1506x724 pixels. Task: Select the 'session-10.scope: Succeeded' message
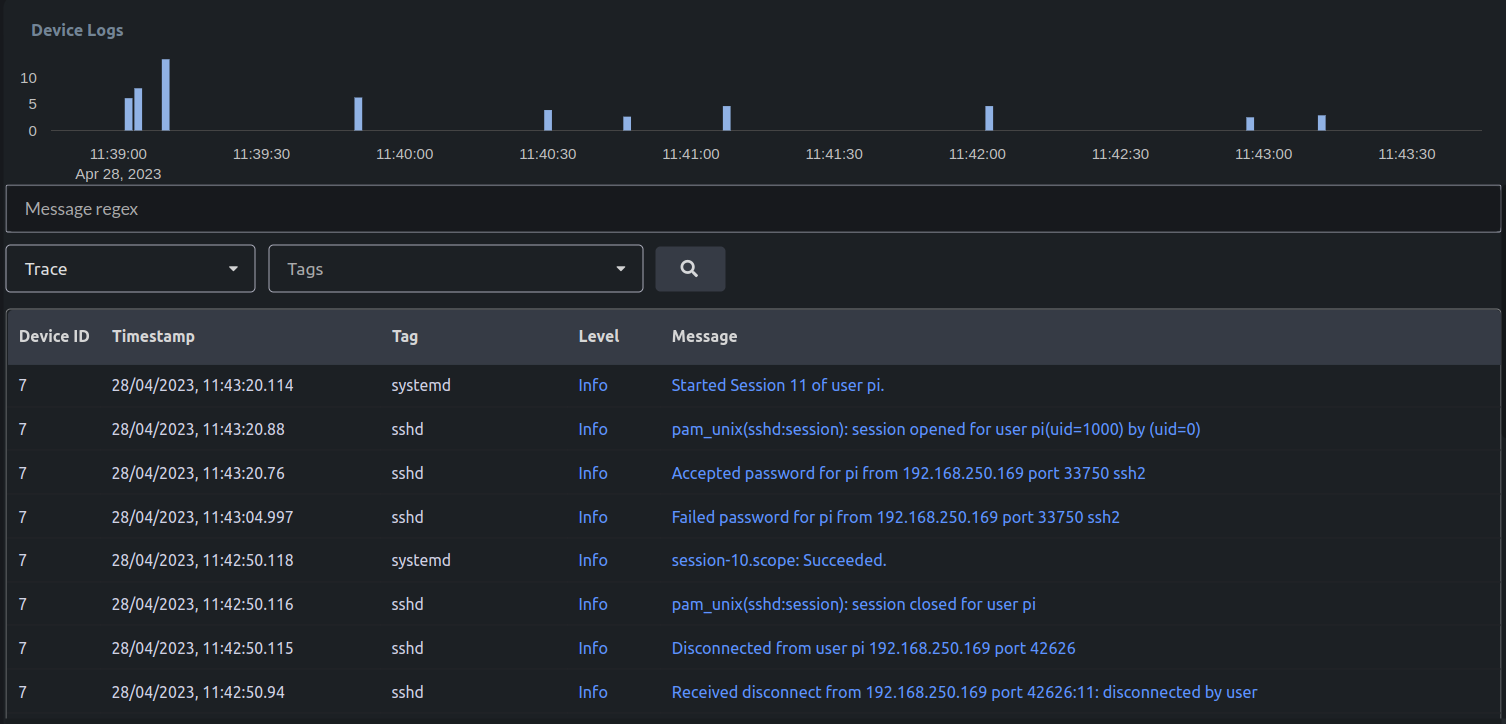pyautogui.click(x=778, y=560)
